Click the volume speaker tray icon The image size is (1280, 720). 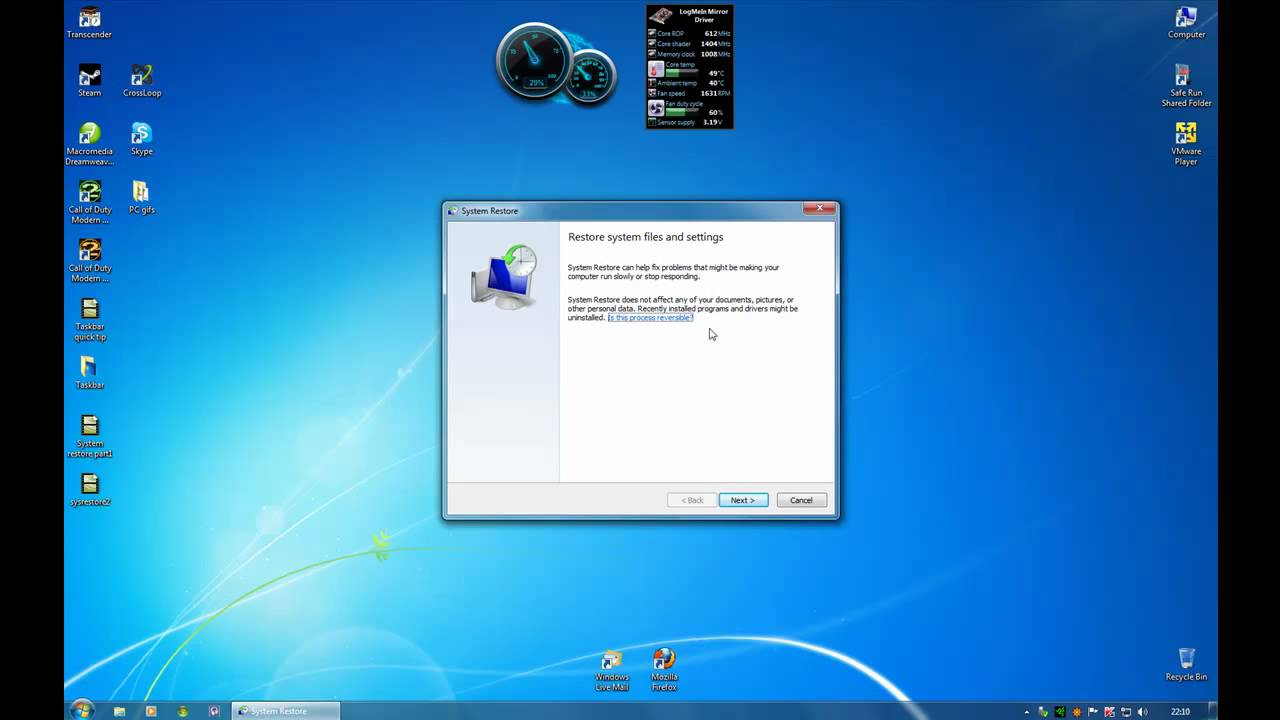[x=1142, y=711]
